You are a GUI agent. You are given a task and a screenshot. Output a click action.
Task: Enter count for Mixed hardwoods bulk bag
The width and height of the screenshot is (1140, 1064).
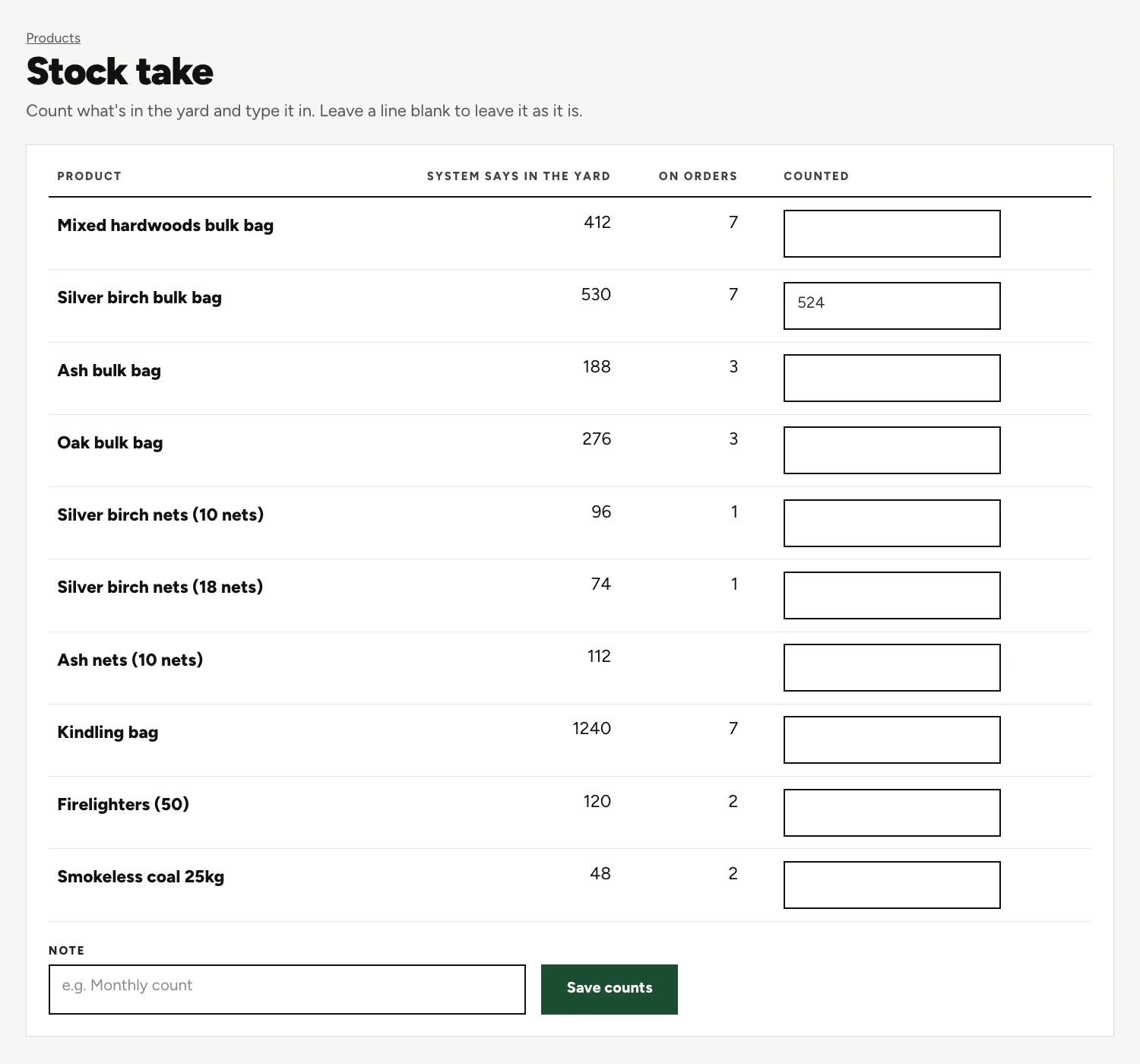pos(892,234)
